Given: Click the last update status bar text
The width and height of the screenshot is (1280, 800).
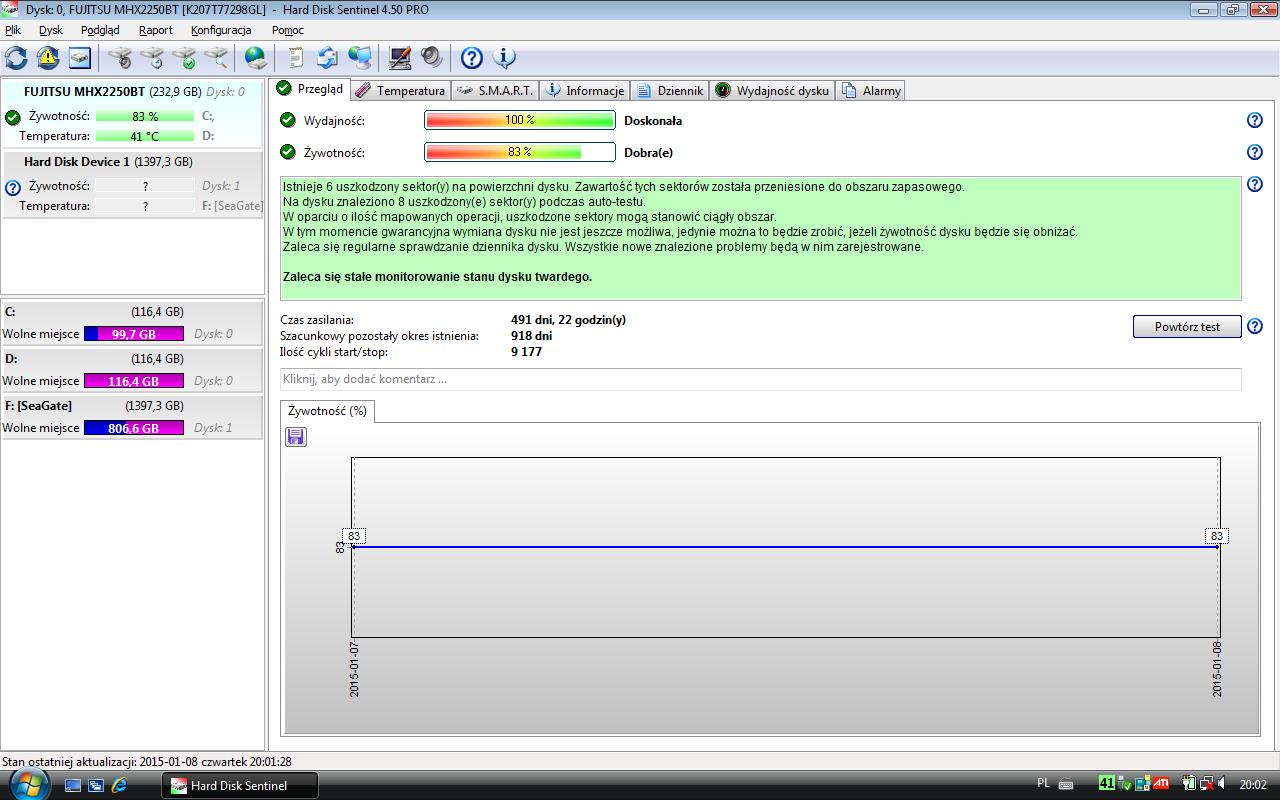Looking at the screenshot, I should point(147,762).
